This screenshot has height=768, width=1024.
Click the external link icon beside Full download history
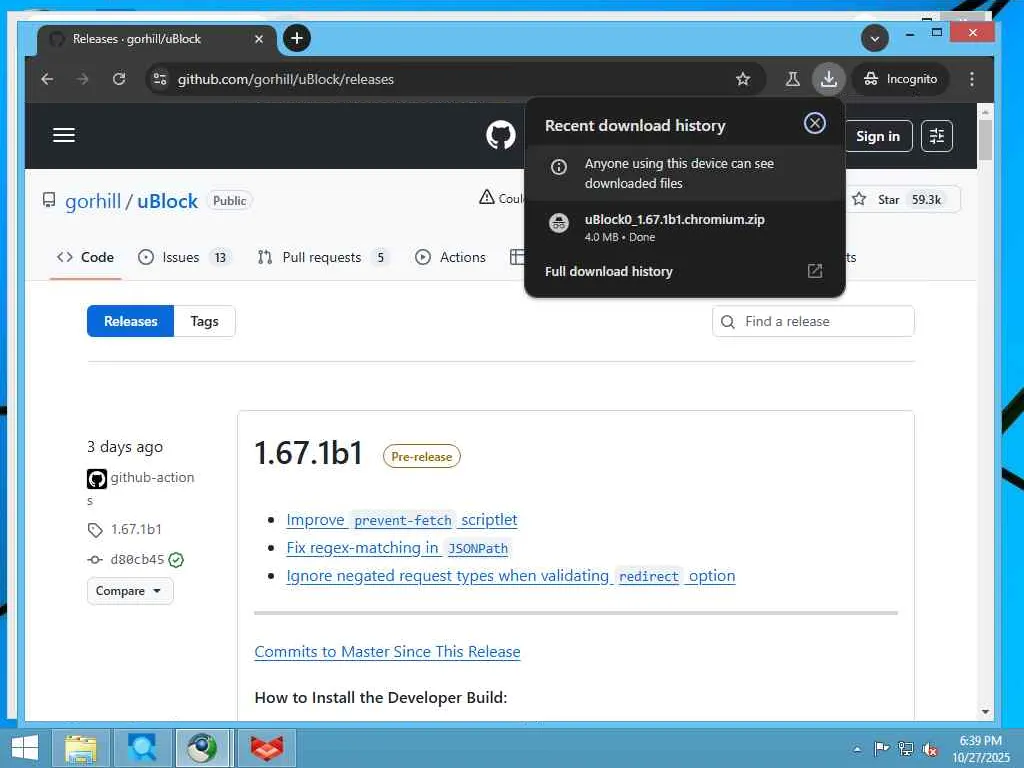[814, 271]
